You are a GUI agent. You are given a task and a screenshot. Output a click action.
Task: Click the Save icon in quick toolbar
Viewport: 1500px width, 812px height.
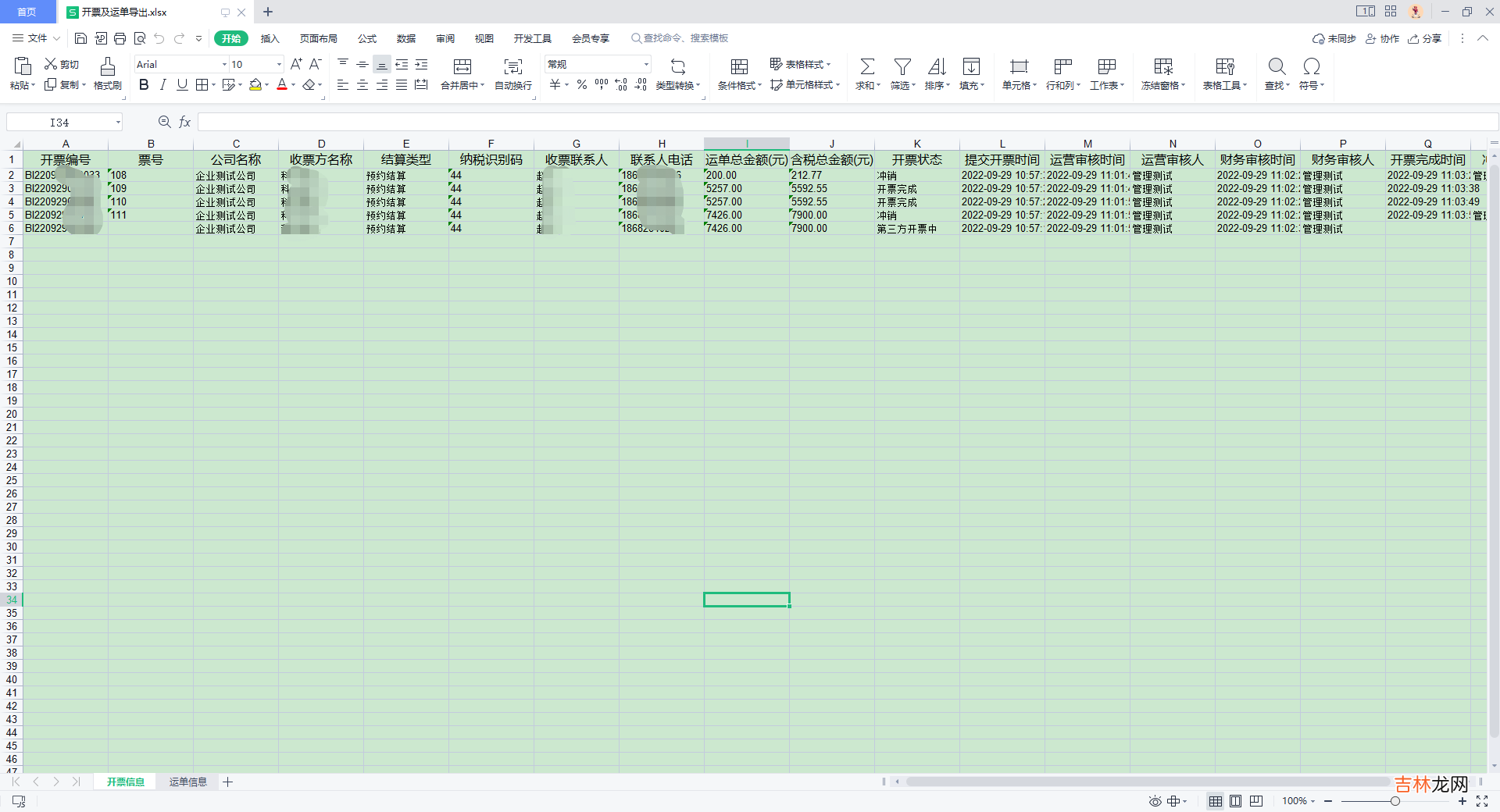point(80,38)
